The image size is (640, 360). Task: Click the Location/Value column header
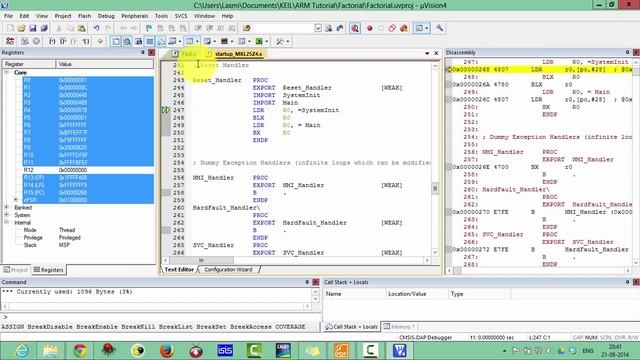(x=417, y=294)
